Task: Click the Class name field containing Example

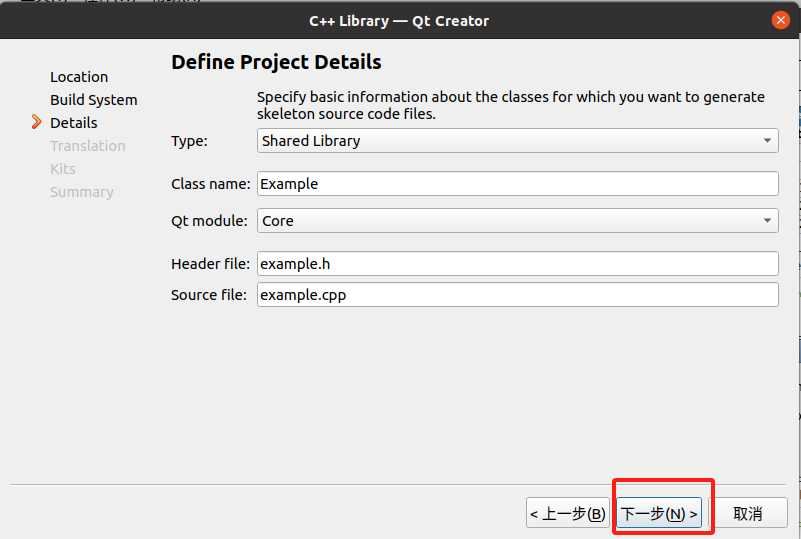Action: point(517,183)
